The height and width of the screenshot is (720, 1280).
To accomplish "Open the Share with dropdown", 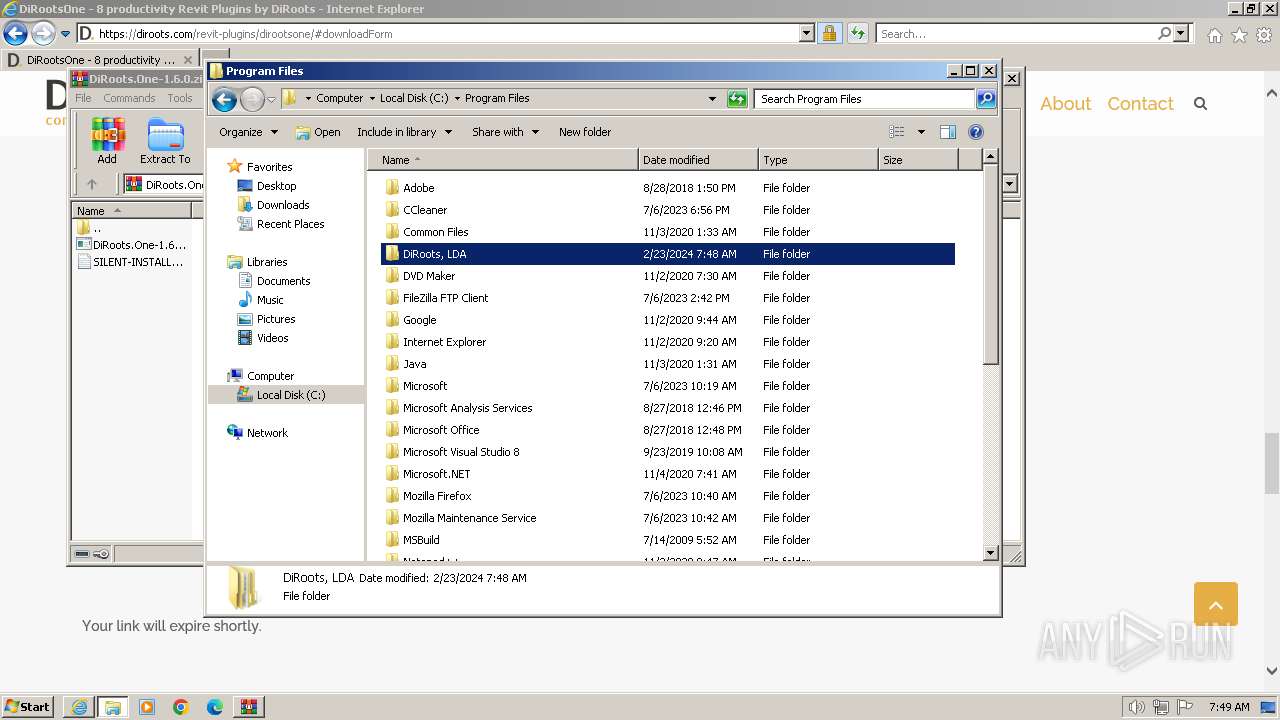I will tap(505, 132).
